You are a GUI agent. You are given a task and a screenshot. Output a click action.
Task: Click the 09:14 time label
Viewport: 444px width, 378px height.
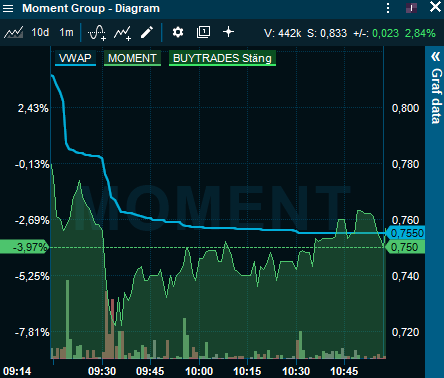(17, 371)
